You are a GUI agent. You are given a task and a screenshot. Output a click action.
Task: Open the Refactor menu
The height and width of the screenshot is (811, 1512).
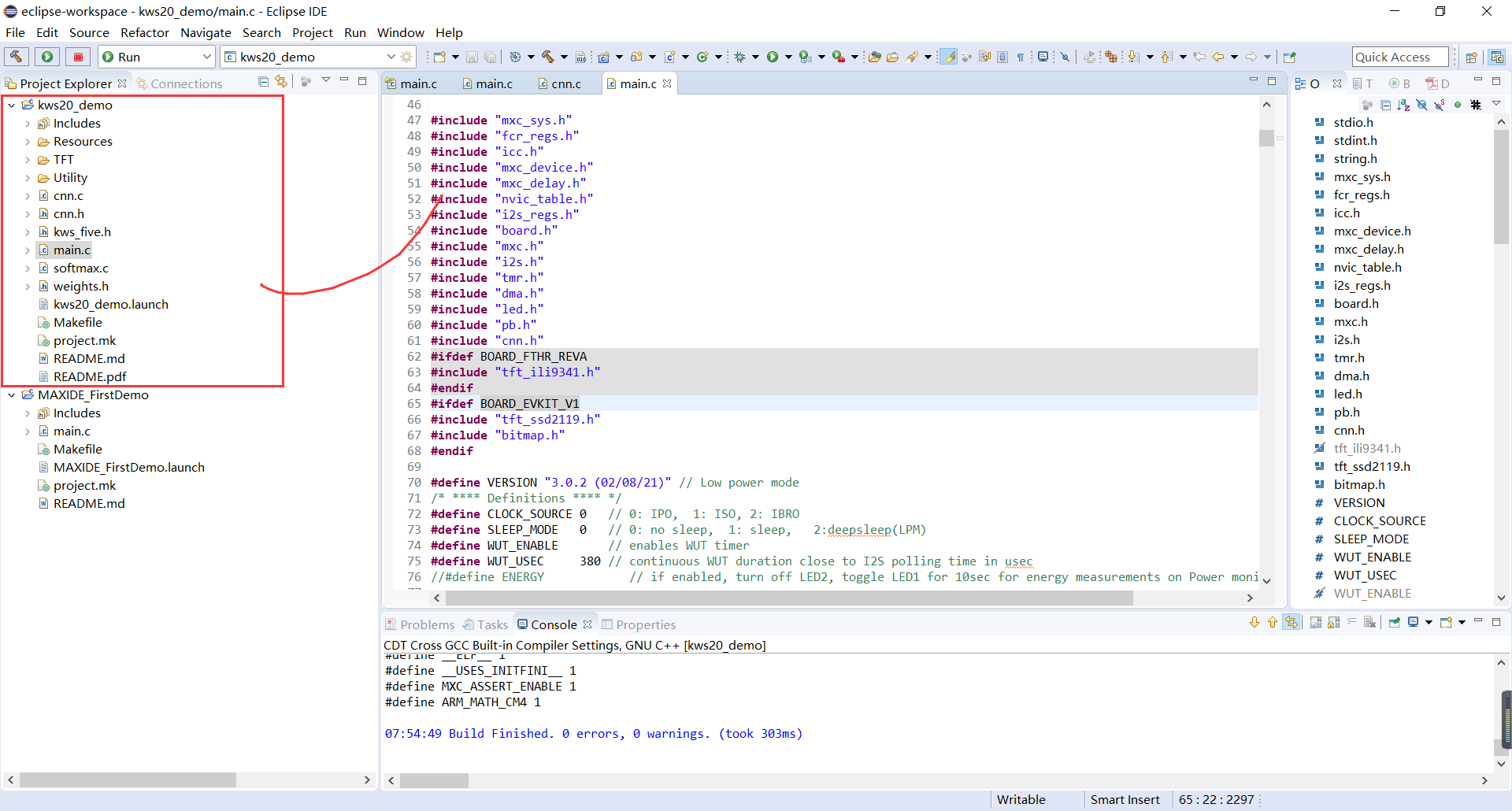point(145,32)
